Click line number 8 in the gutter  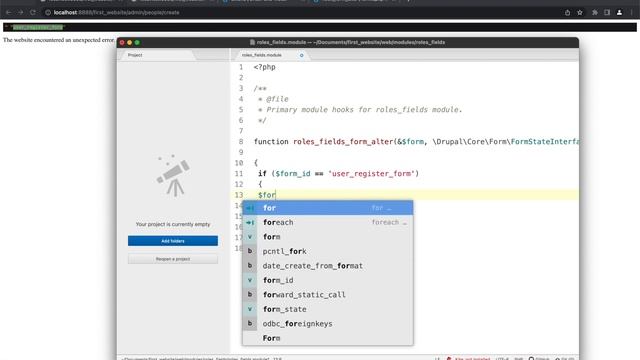tap(241, 142)
